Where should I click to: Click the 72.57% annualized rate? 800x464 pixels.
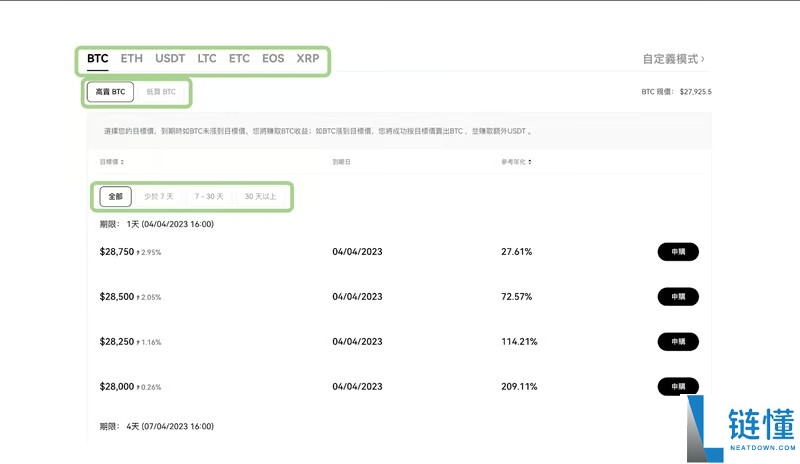click(x=516, y=297)
